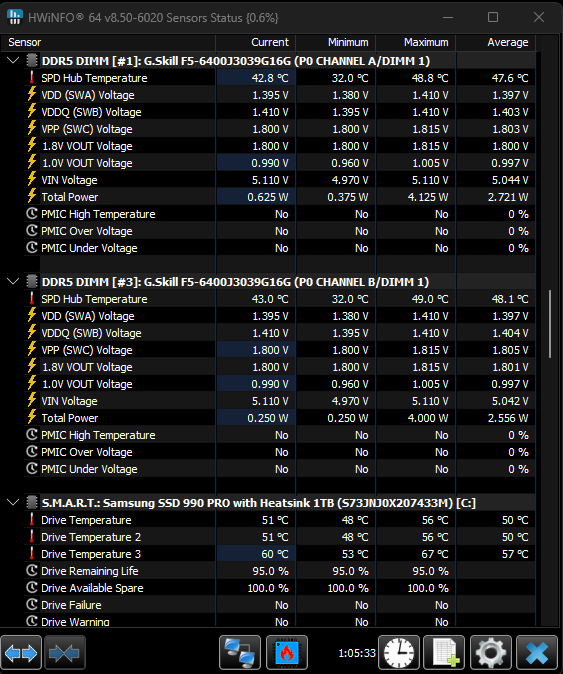Click the expand/collapse arrows button in bottom toolbar
The height and width of the screenshot is (674, 563).
tap(21, 653)
